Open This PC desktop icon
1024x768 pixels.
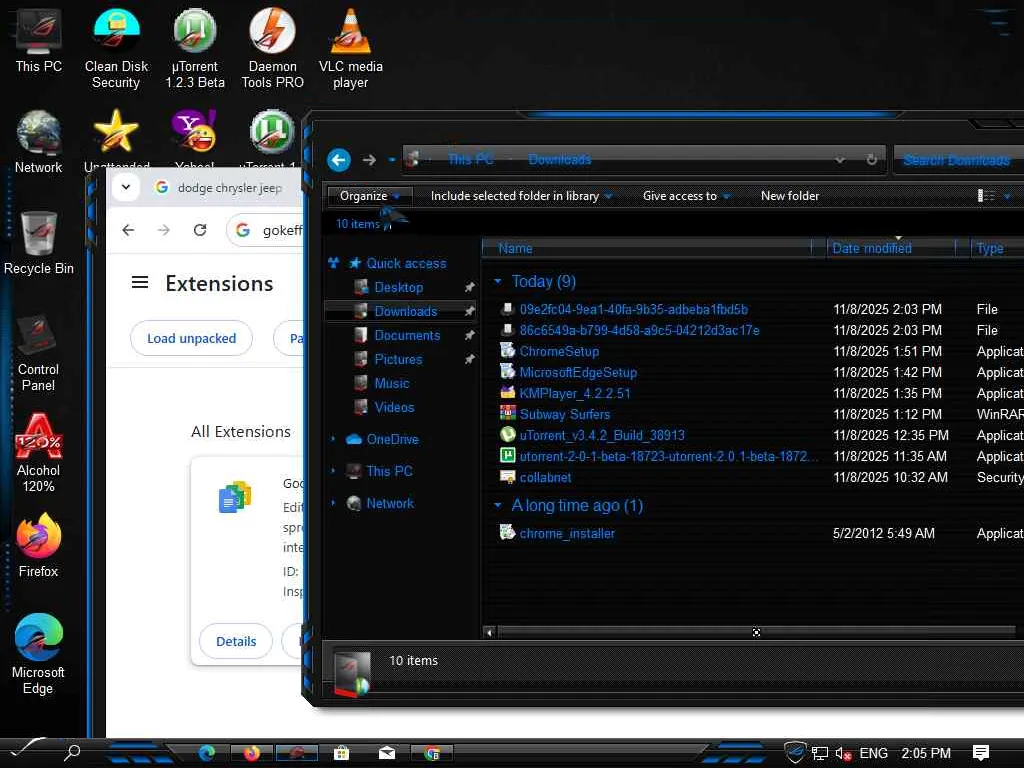pyautogui.click(x=39, y=40)
